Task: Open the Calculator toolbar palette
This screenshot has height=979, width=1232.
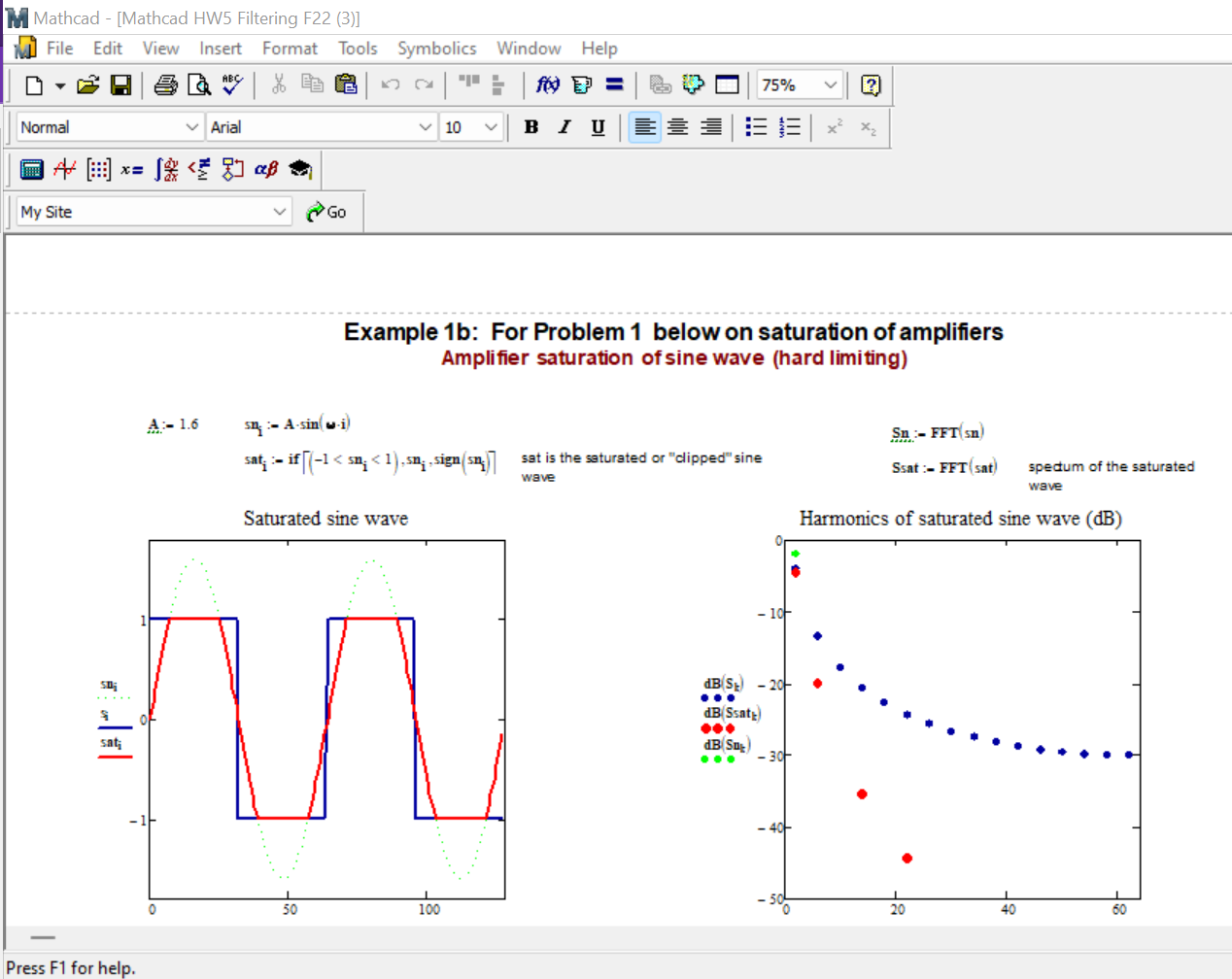Action: [x=32, y=169]
